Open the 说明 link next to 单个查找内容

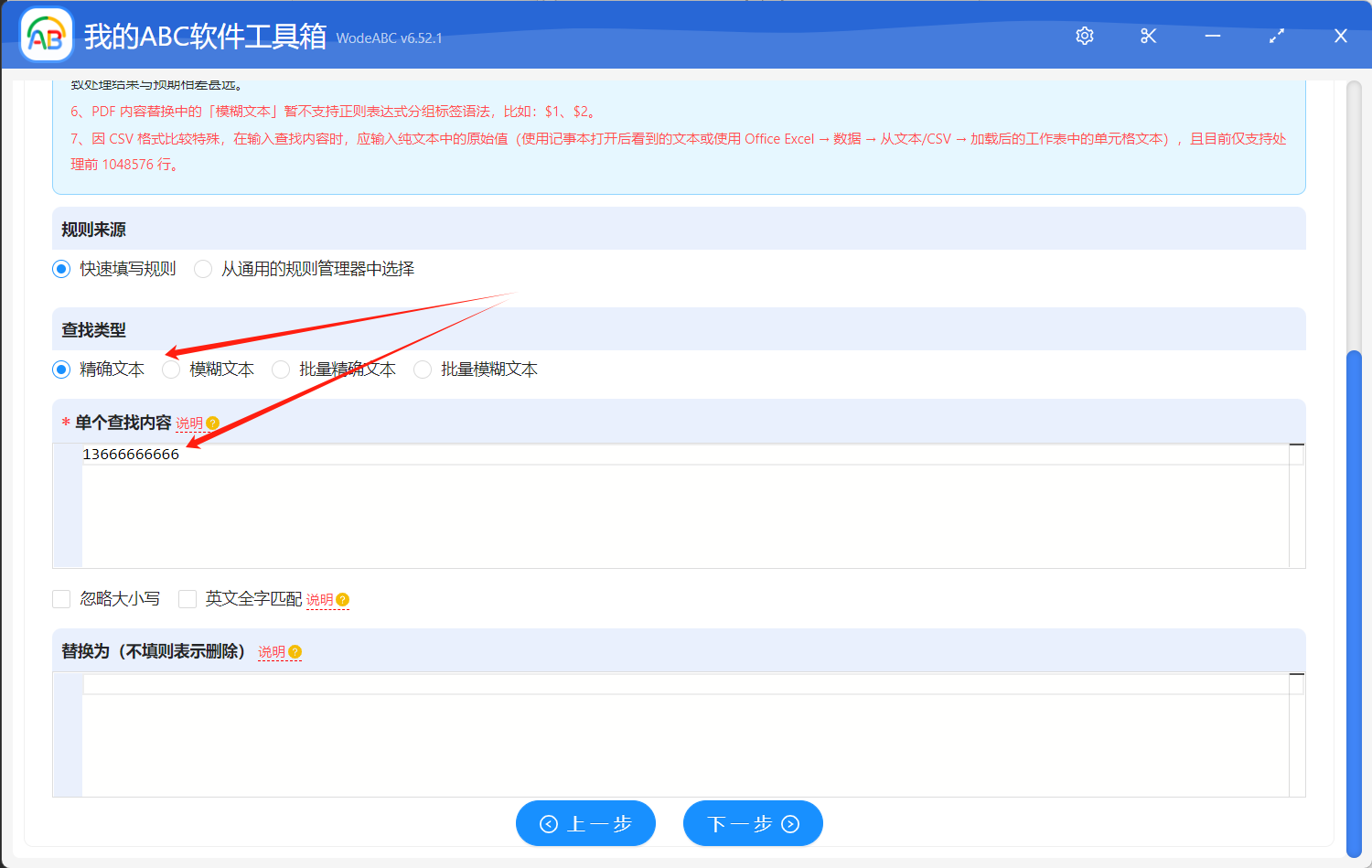point(191,423)
